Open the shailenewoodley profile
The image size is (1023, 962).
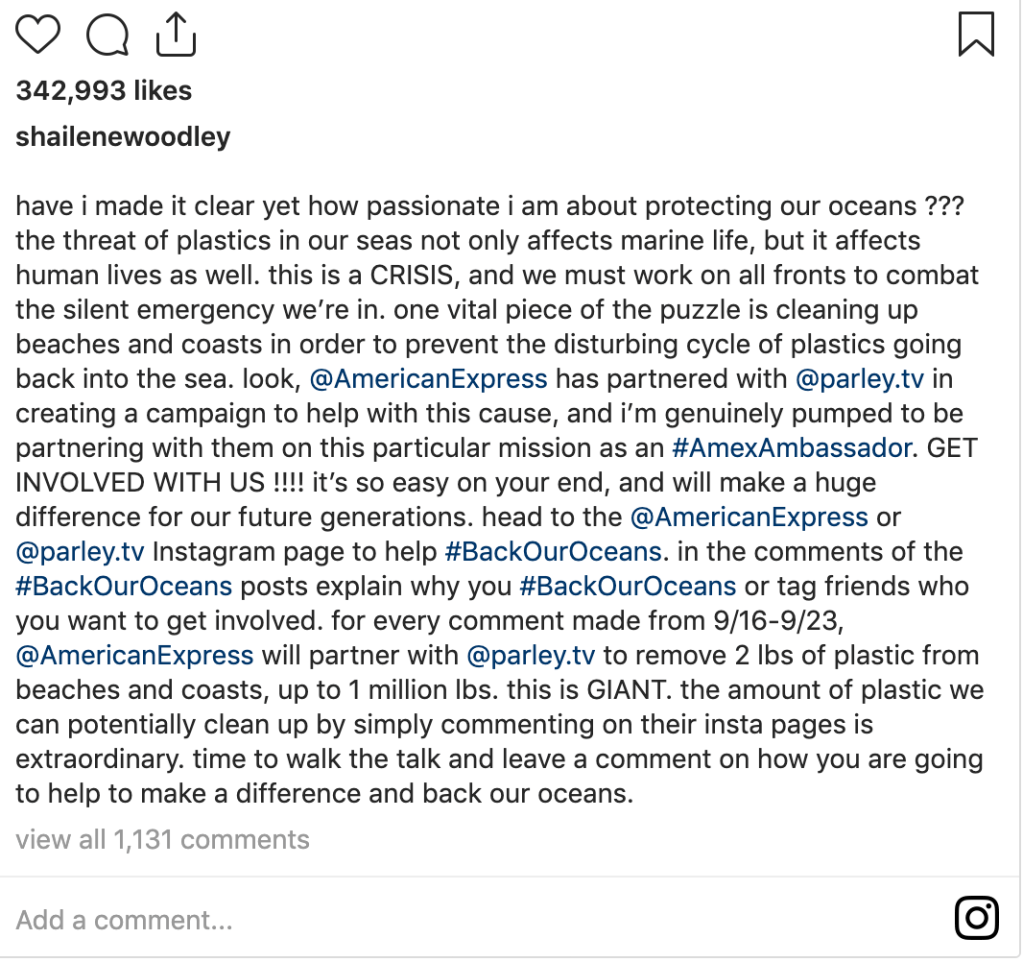123,137
